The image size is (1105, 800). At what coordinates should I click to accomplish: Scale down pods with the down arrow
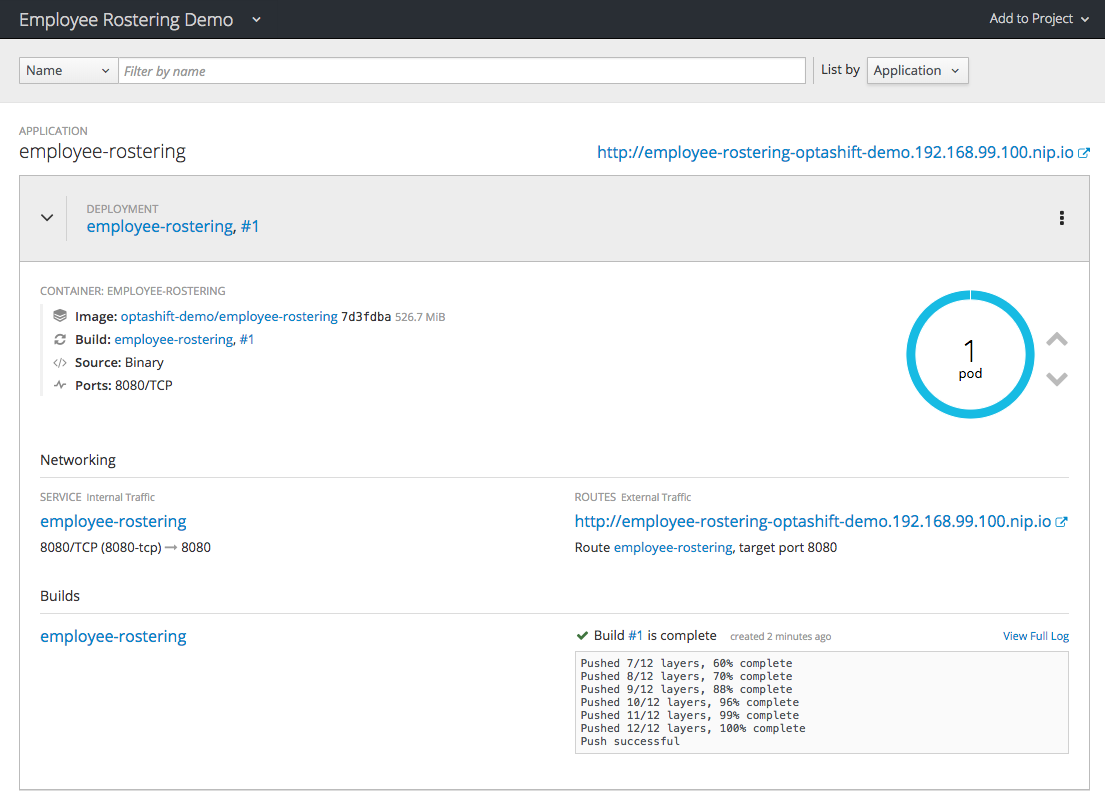(x=1056, y=379)
